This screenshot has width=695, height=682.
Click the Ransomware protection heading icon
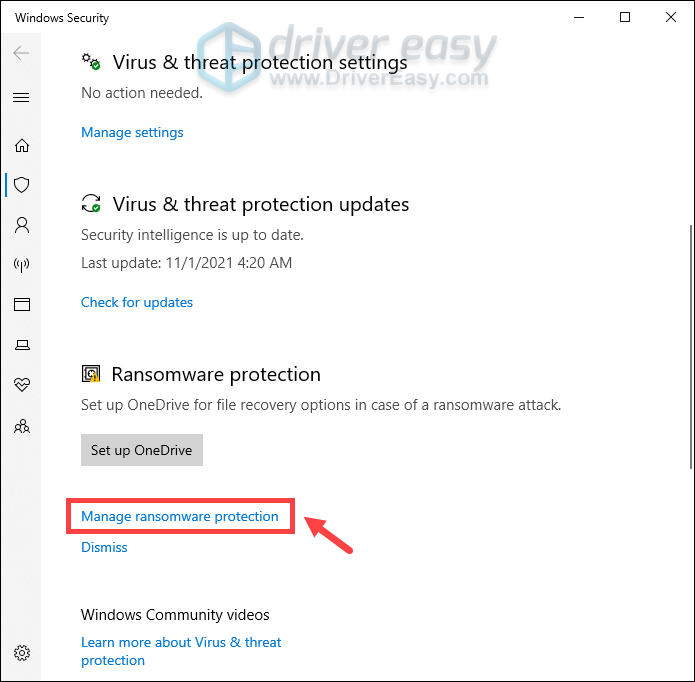tap(91, 374)
